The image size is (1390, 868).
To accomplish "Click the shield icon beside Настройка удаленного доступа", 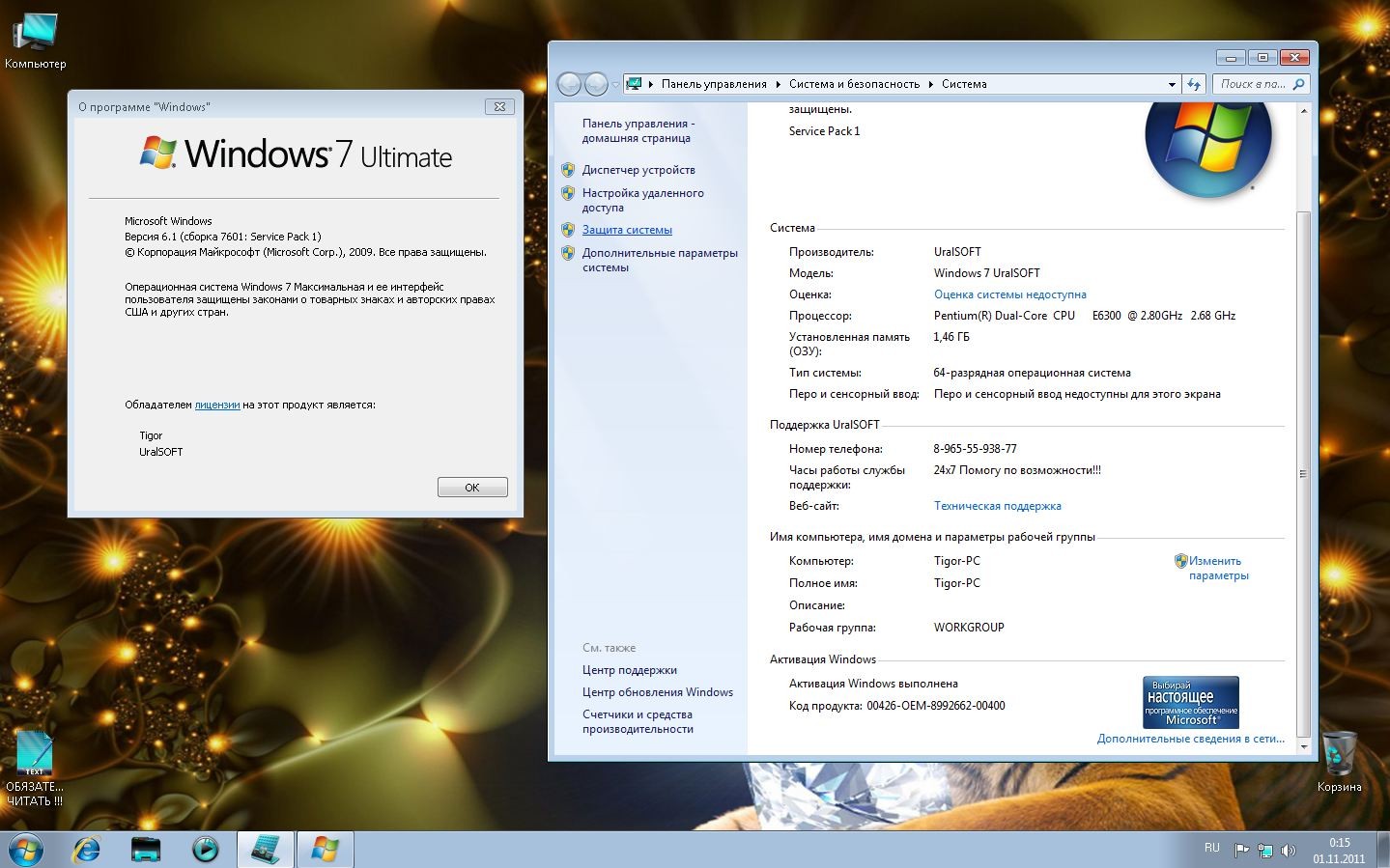I will (568, 192).
